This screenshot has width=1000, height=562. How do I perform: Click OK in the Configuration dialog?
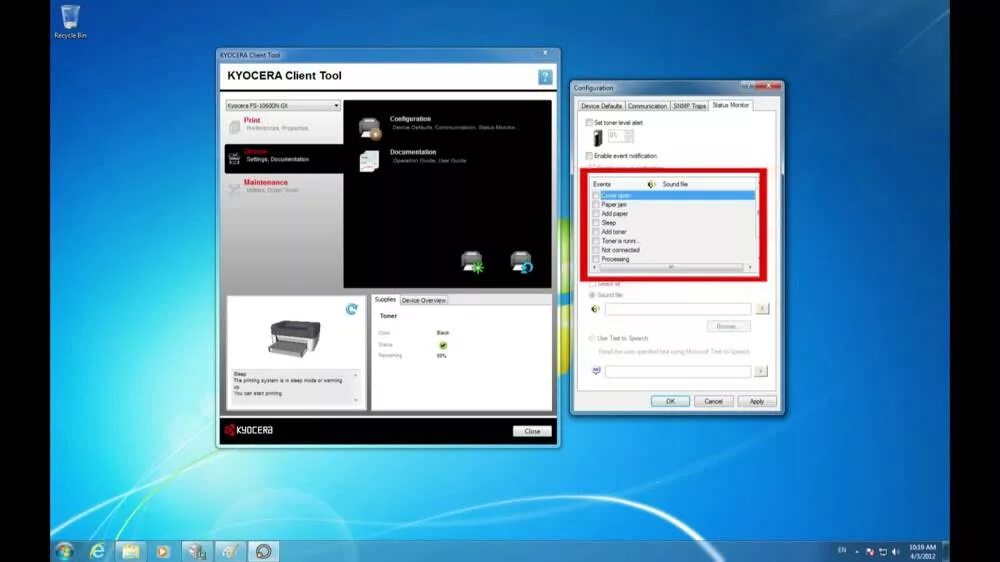[670, 401]
